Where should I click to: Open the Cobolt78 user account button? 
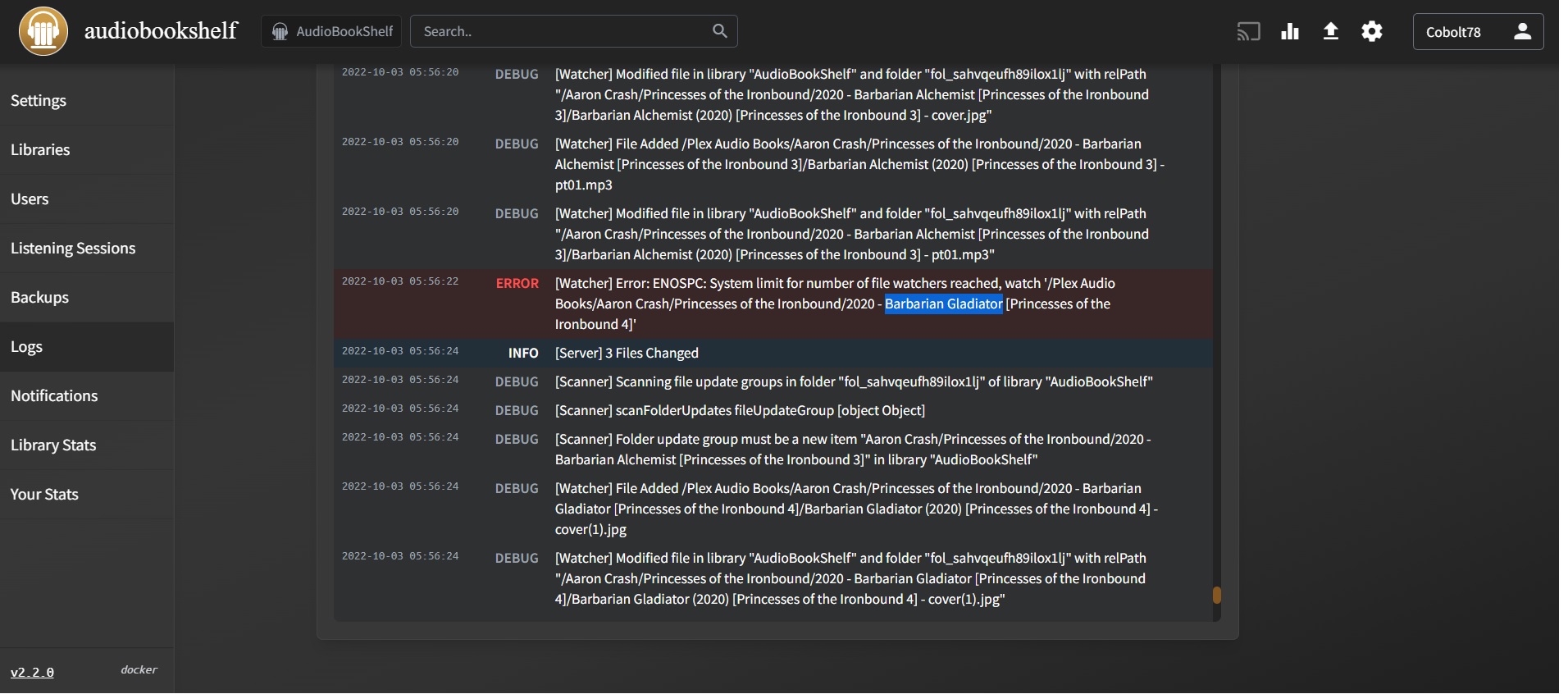[1478, 31]
